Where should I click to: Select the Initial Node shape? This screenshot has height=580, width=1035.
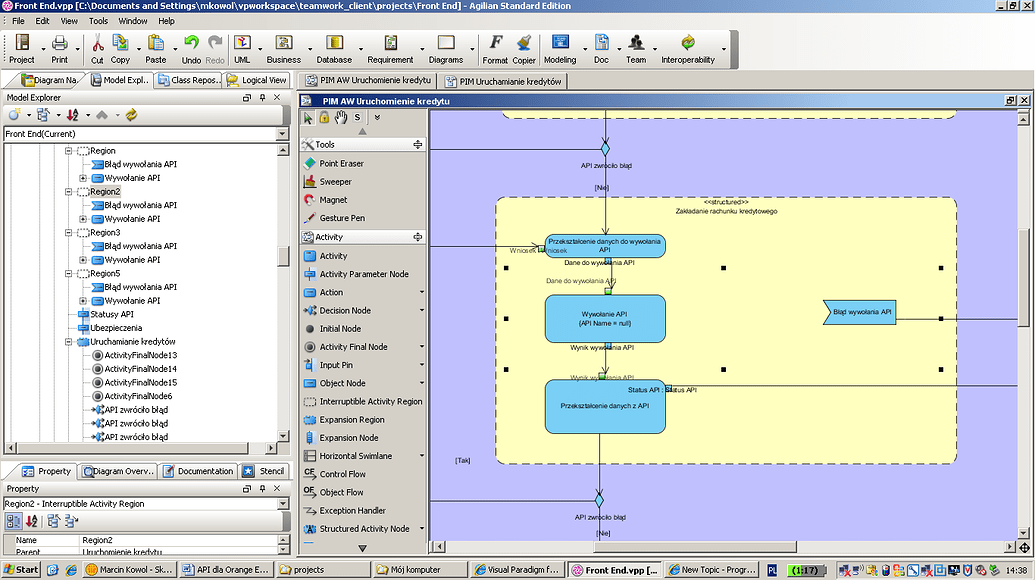coord(332,329)
